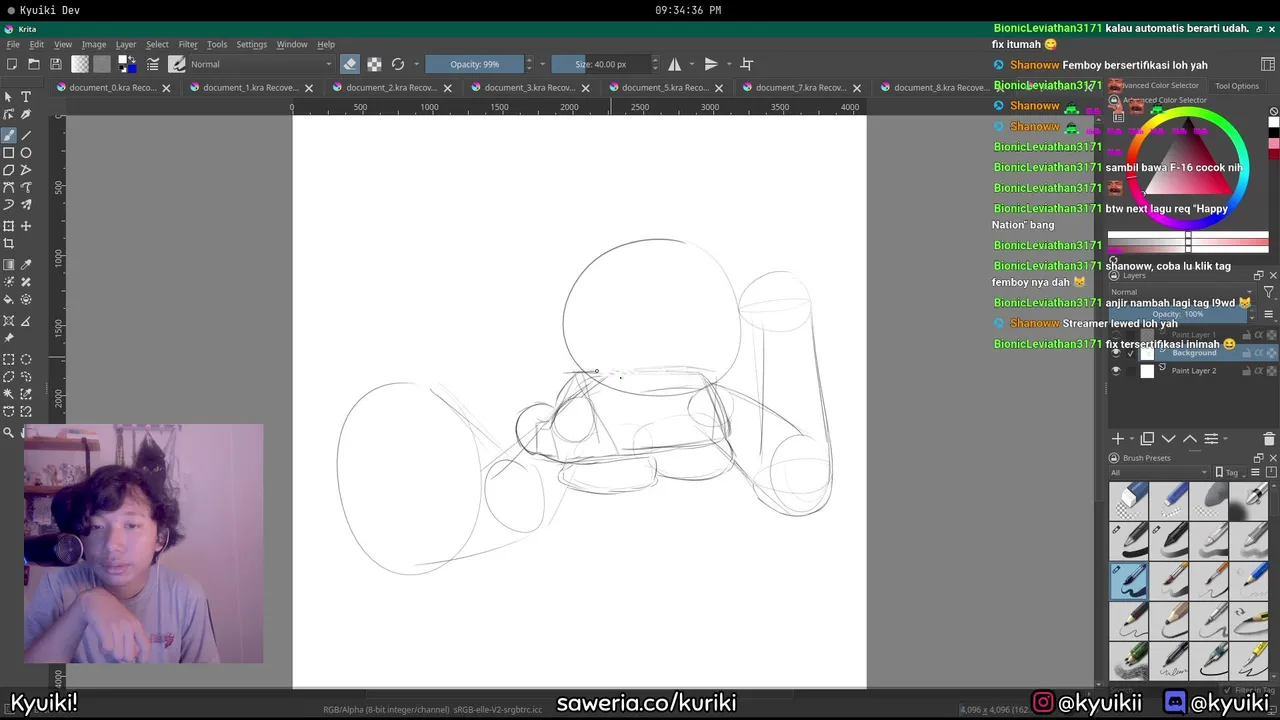Image resolution: width=1280 pixels, height=720 pixels.
Task: Open the wrap-around mode toolbar button
Action: 747,64
